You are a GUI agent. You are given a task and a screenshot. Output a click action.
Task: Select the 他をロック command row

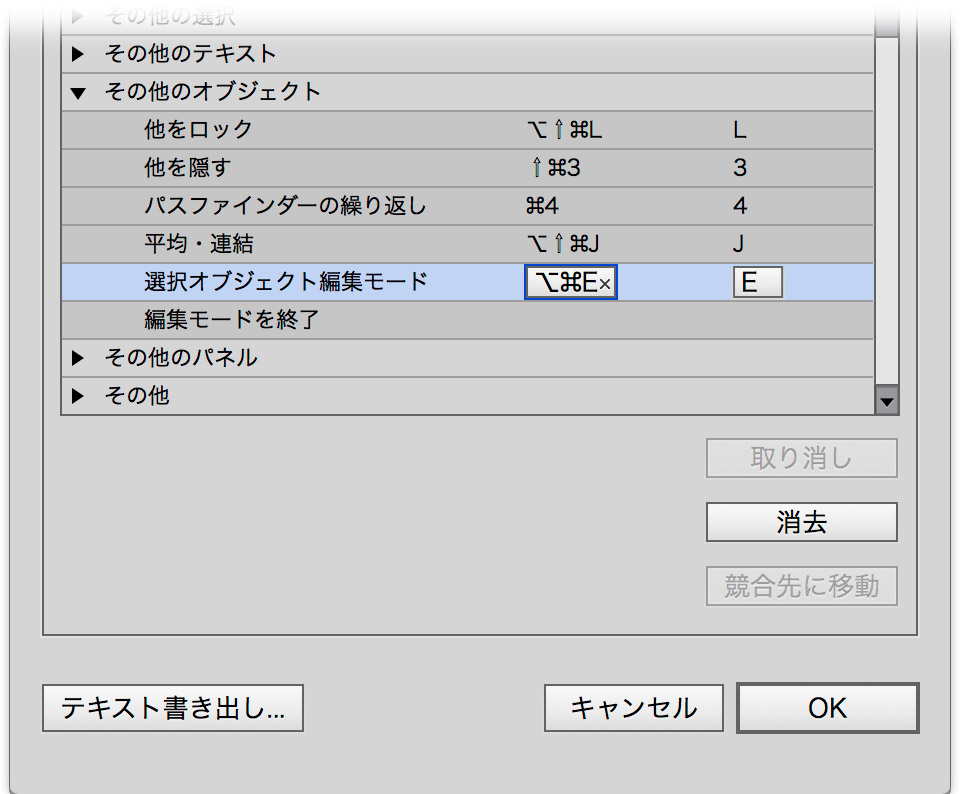point(467,130)
